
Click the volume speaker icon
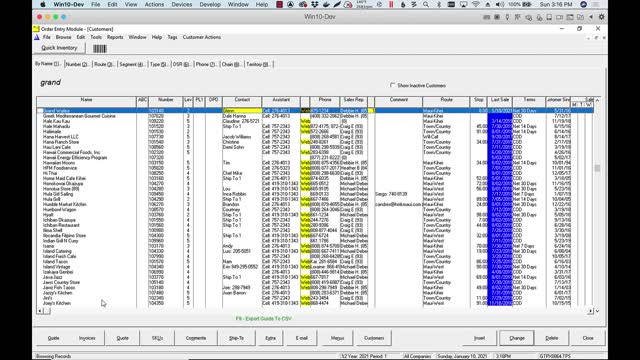[x=499, y=4]
